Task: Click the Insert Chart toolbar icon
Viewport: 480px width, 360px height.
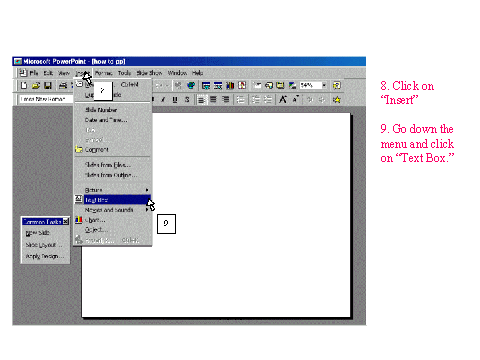Action: (230, 86)
